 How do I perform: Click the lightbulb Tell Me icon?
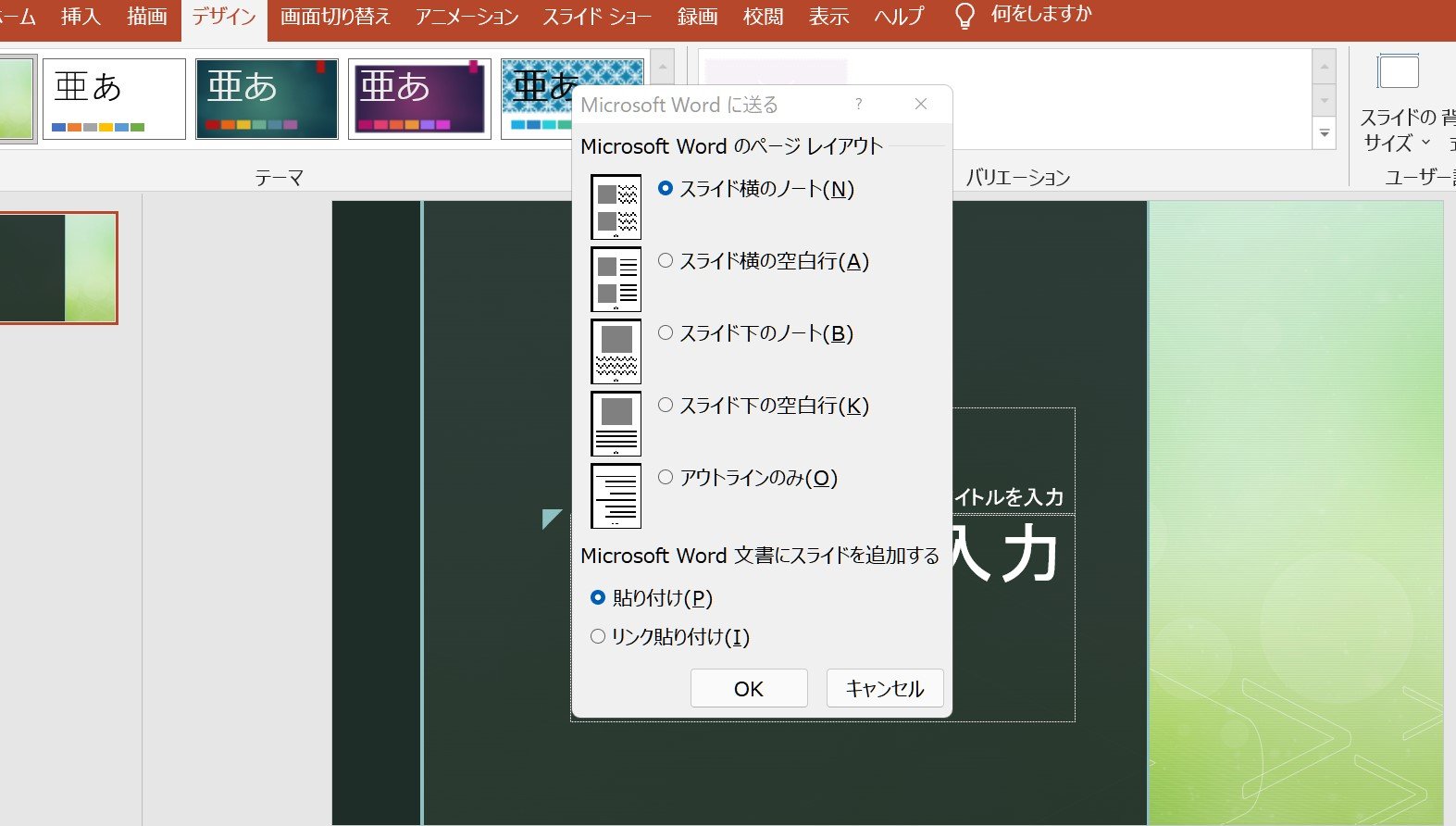point(964,16)
